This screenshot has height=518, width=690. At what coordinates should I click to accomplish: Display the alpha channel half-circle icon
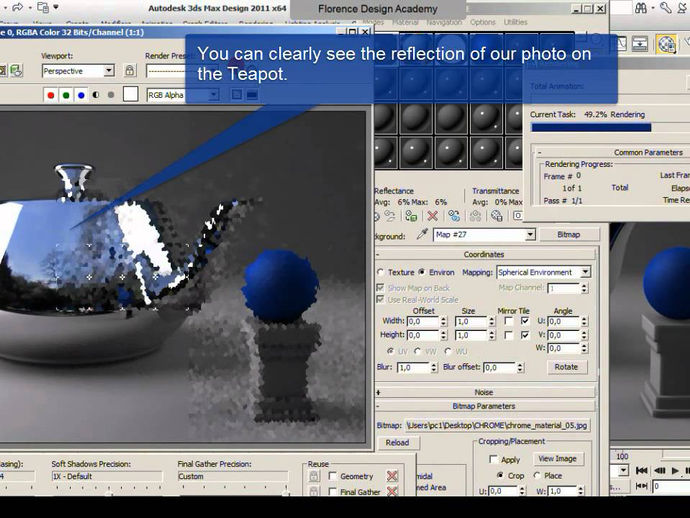[x=96, y=95]
